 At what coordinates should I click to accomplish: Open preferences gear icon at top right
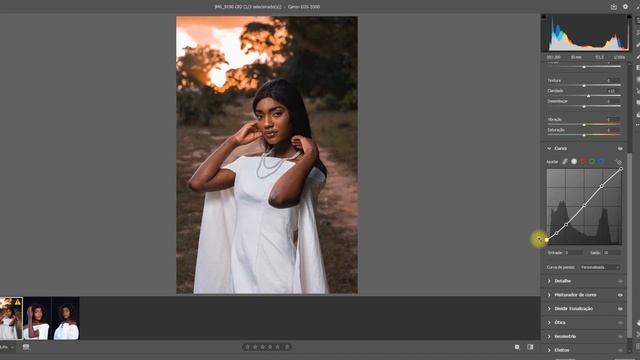click(625, 7)
